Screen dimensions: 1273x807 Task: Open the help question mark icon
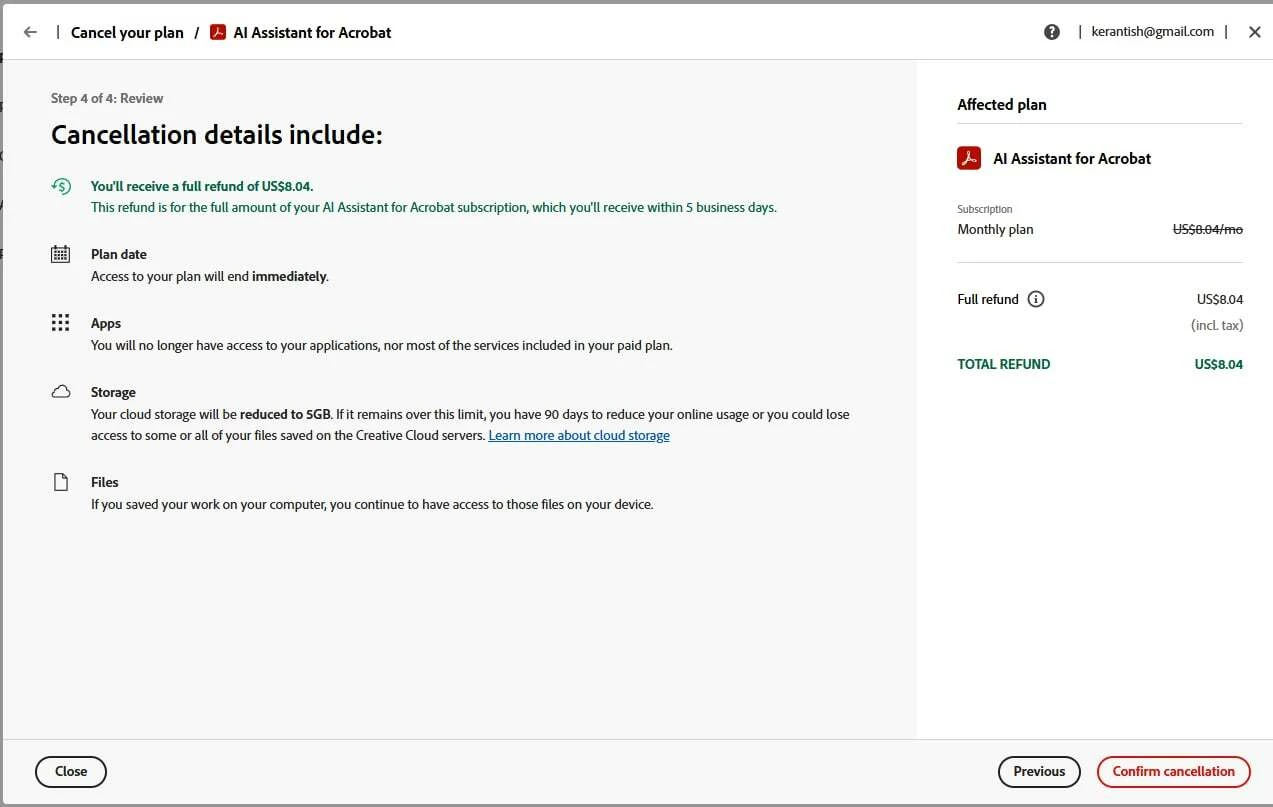tap(1052, 32)
